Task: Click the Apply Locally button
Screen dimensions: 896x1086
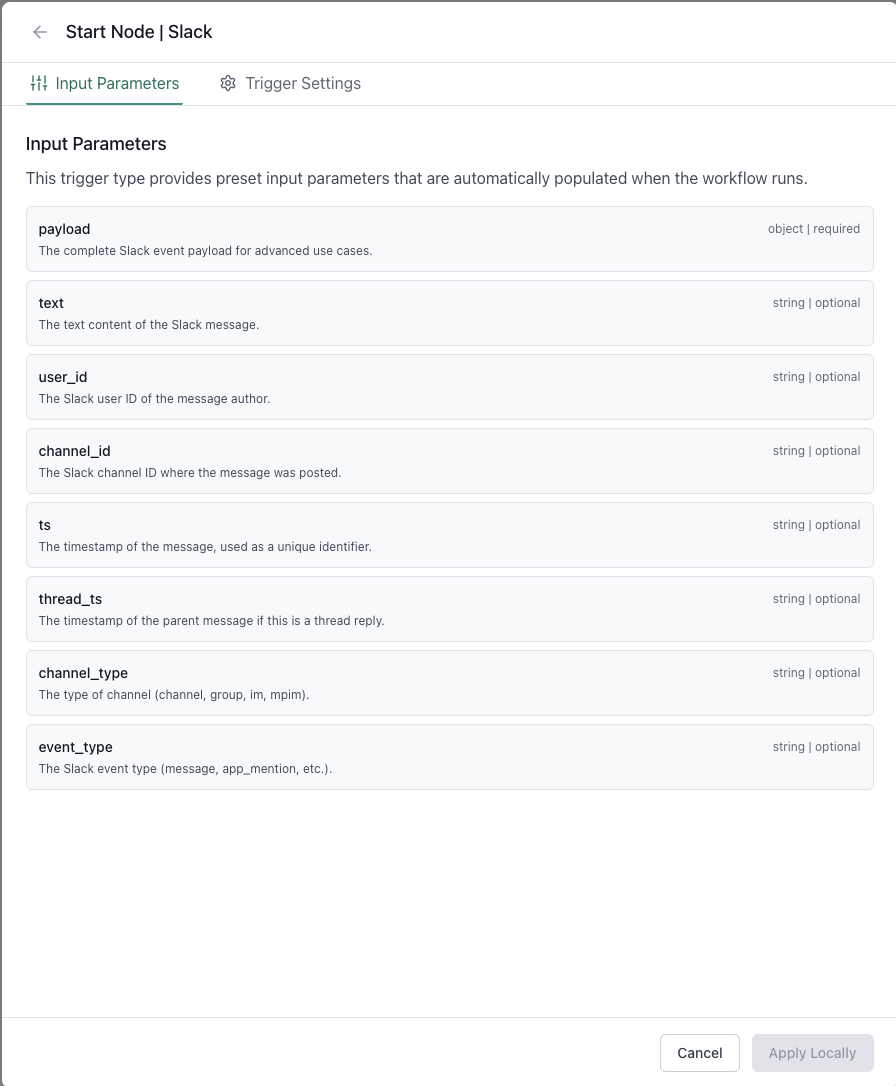Action: tap(812, 1053)
